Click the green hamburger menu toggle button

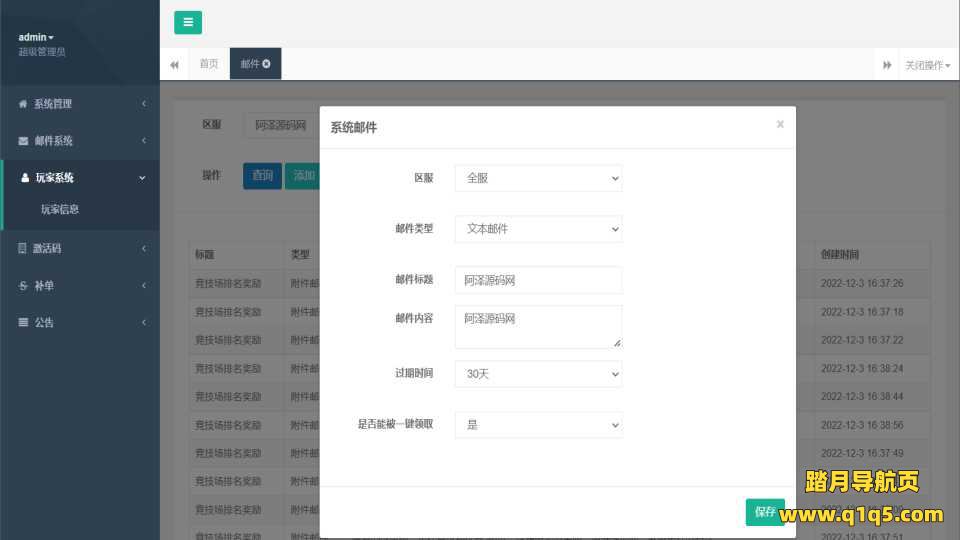coord(188,23)
